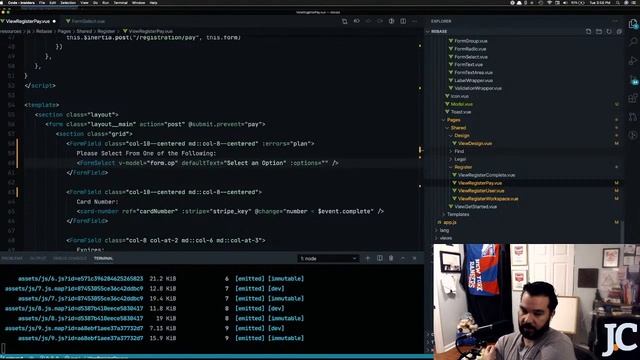Click the Open Changes icon in editor toolbar
640x360 pixels.
(x=344, y=21)
